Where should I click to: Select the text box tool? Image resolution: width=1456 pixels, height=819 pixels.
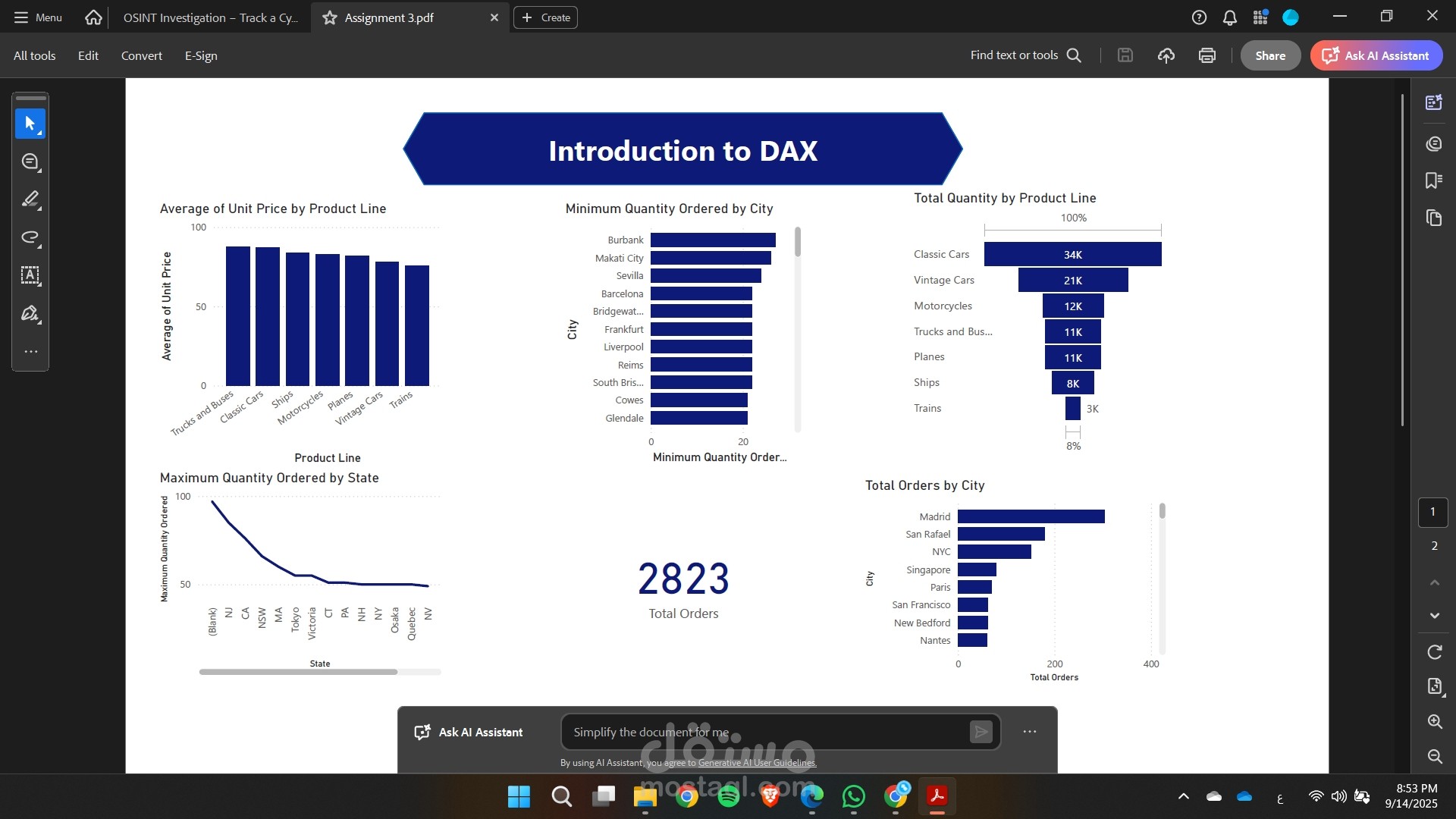30,275
